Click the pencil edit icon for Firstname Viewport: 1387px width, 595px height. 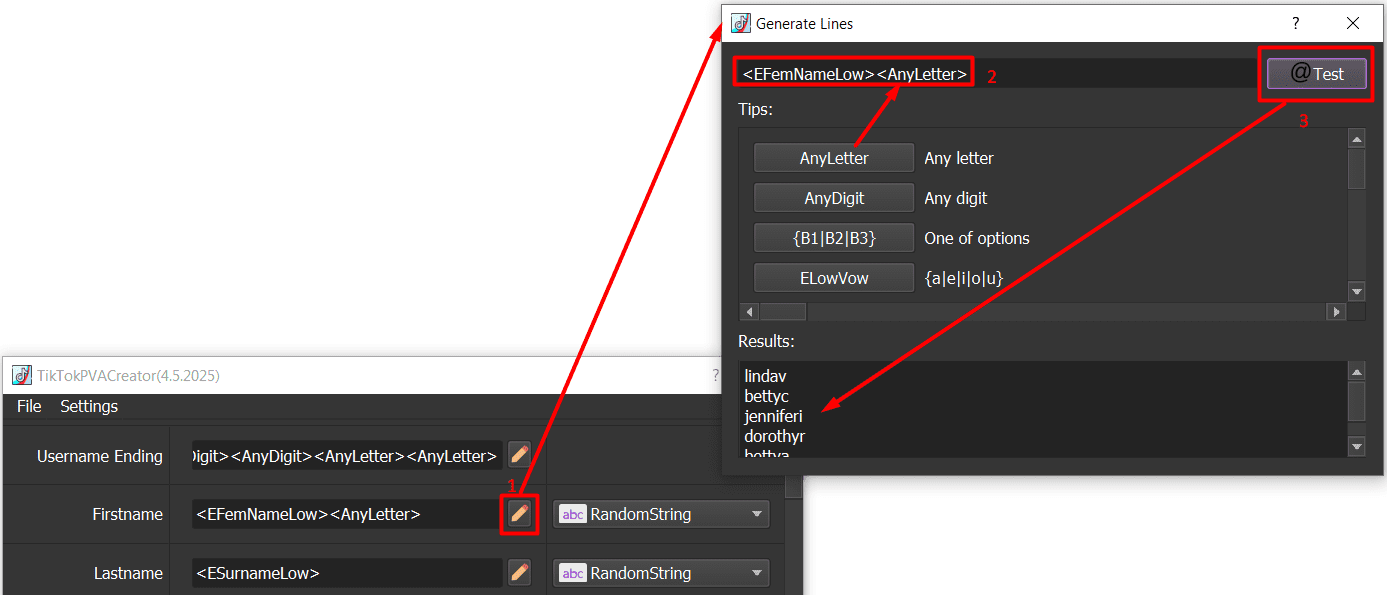[x=519, y=514]
